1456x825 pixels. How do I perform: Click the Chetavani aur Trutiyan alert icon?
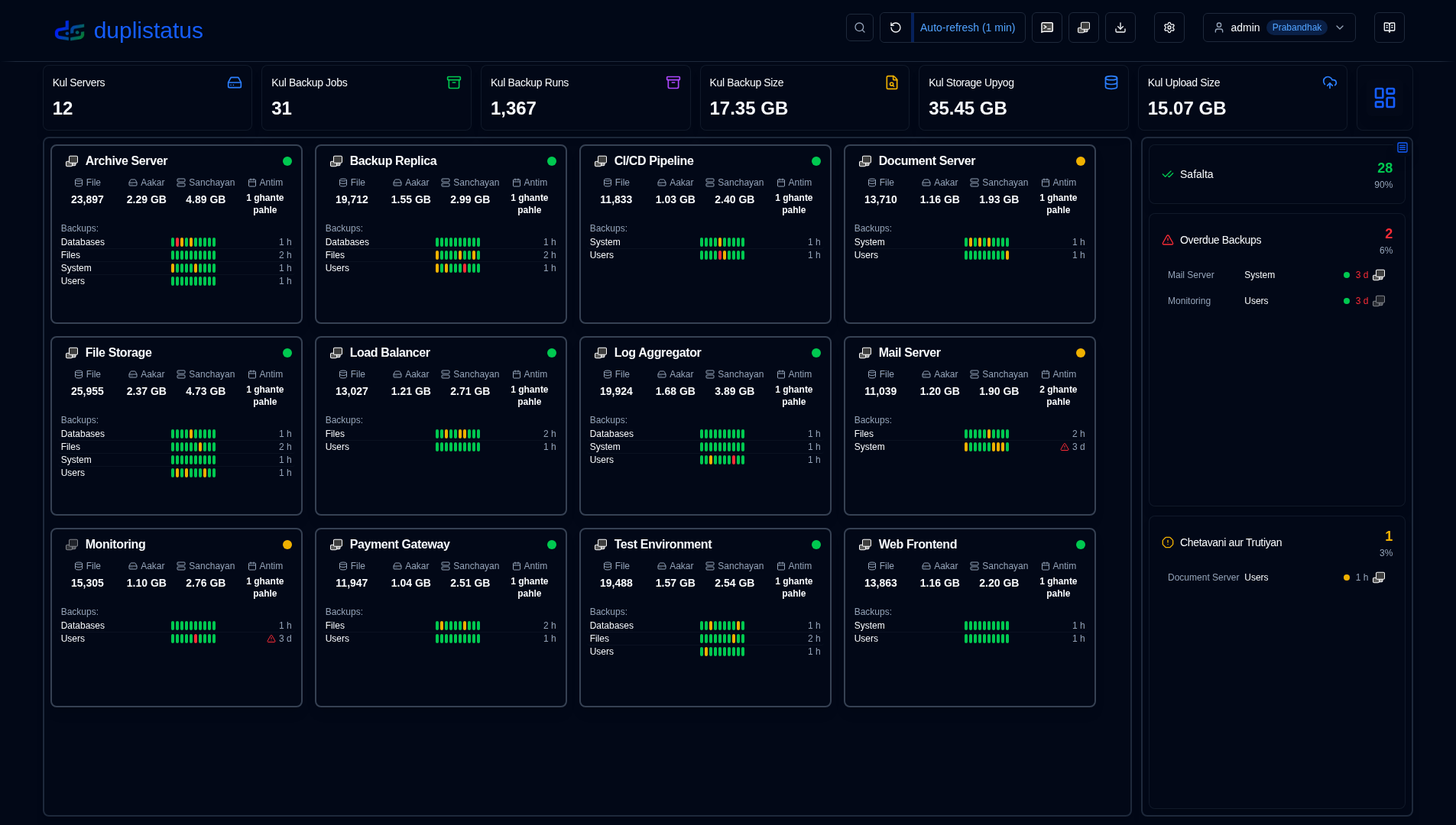point(1167,542)
